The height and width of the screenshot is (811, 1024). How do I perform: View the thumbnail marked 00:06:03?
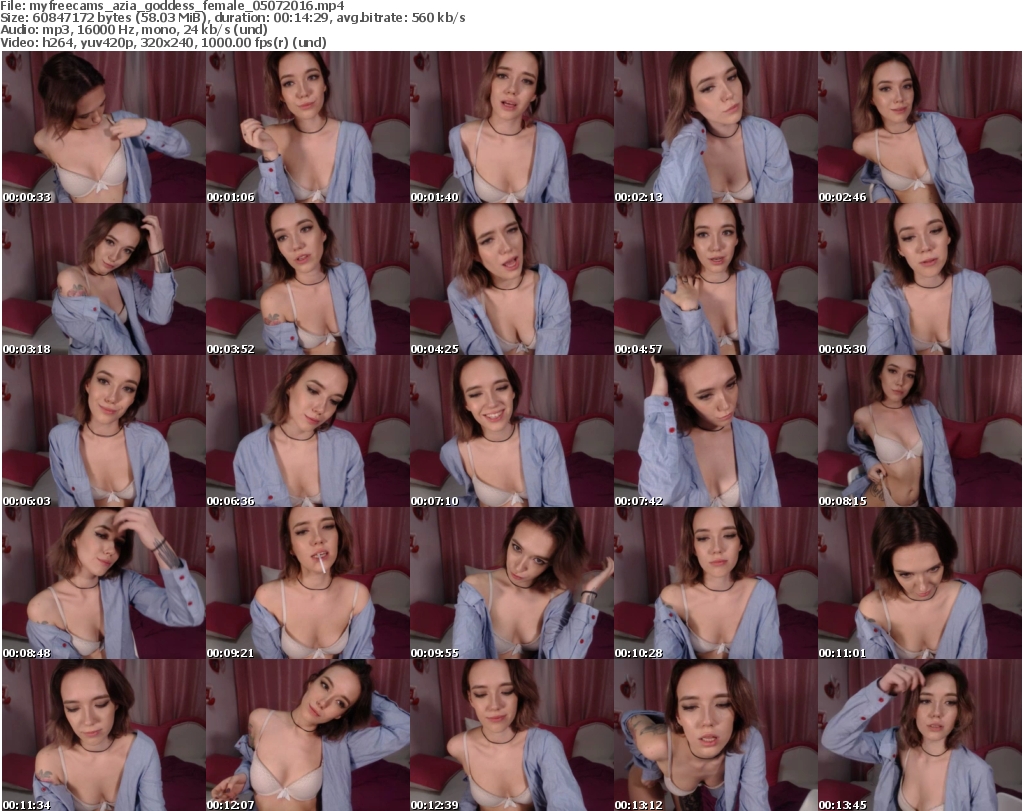[x=104, y=432]
